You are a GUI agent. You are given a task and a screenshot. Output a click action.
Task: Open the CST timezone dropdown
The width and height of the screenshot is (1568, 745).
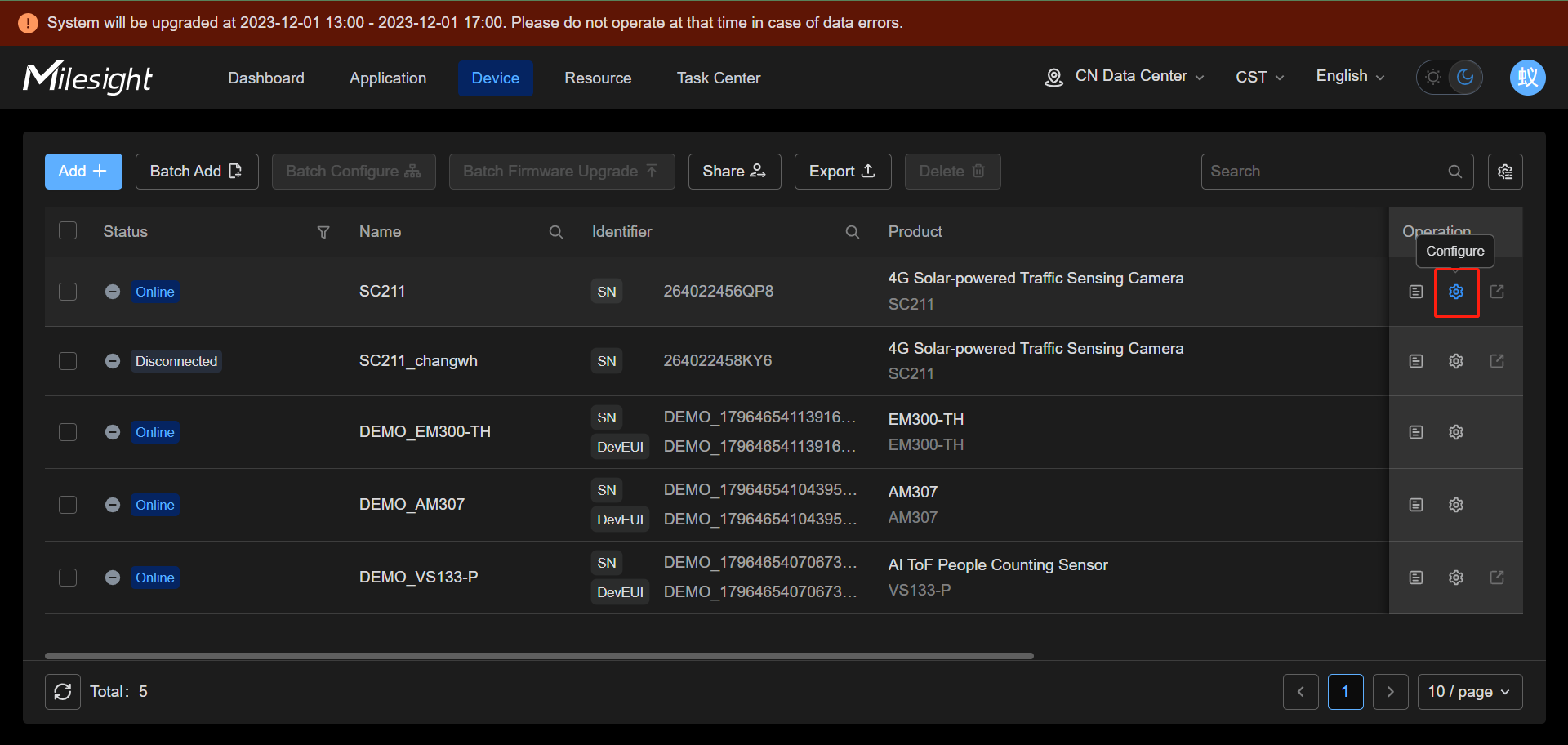point(1260,78)
